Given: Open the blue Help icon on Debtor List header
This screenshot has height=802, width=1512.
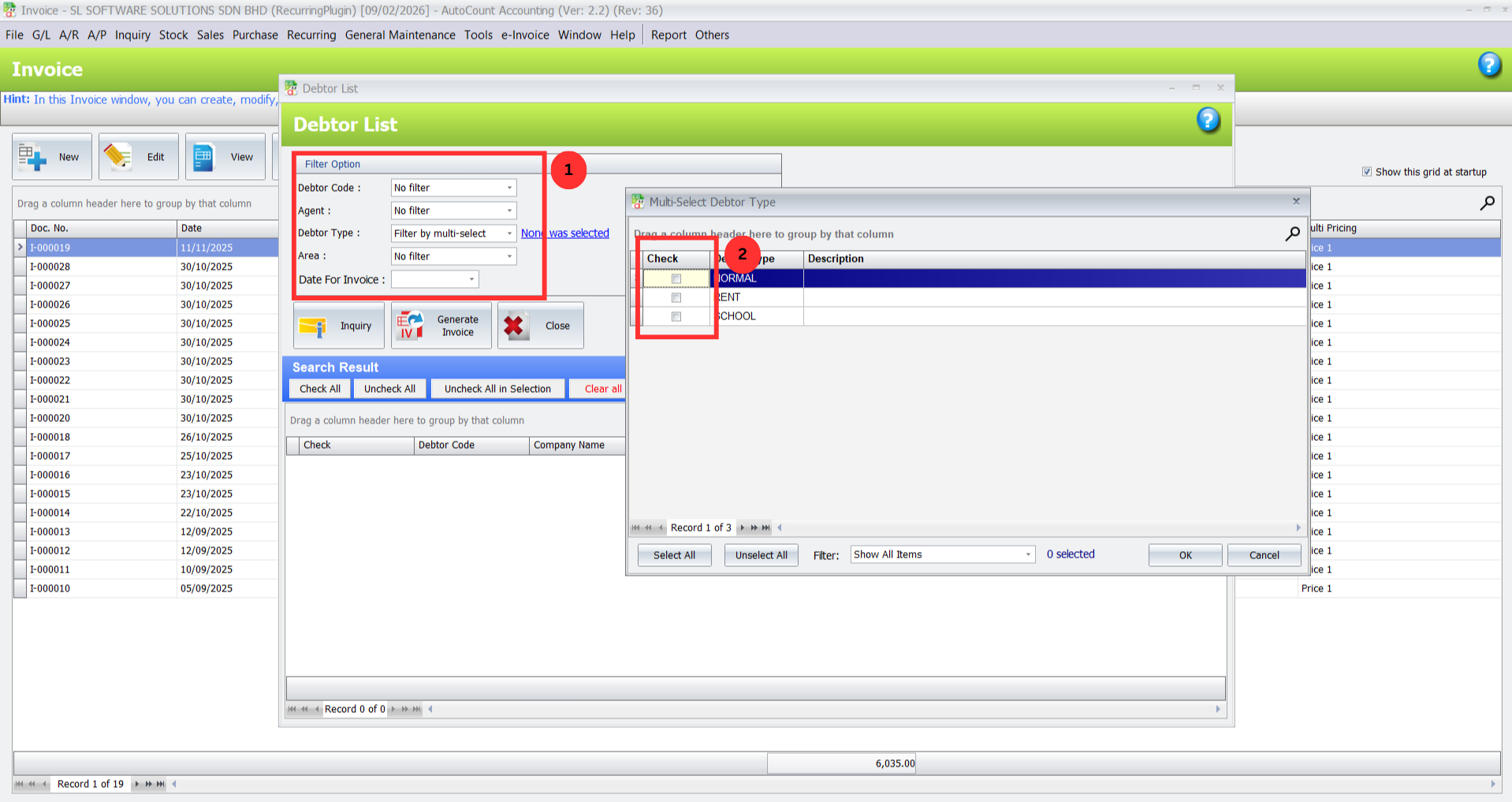Looking at the screenshot, I should coord(1208,120).
